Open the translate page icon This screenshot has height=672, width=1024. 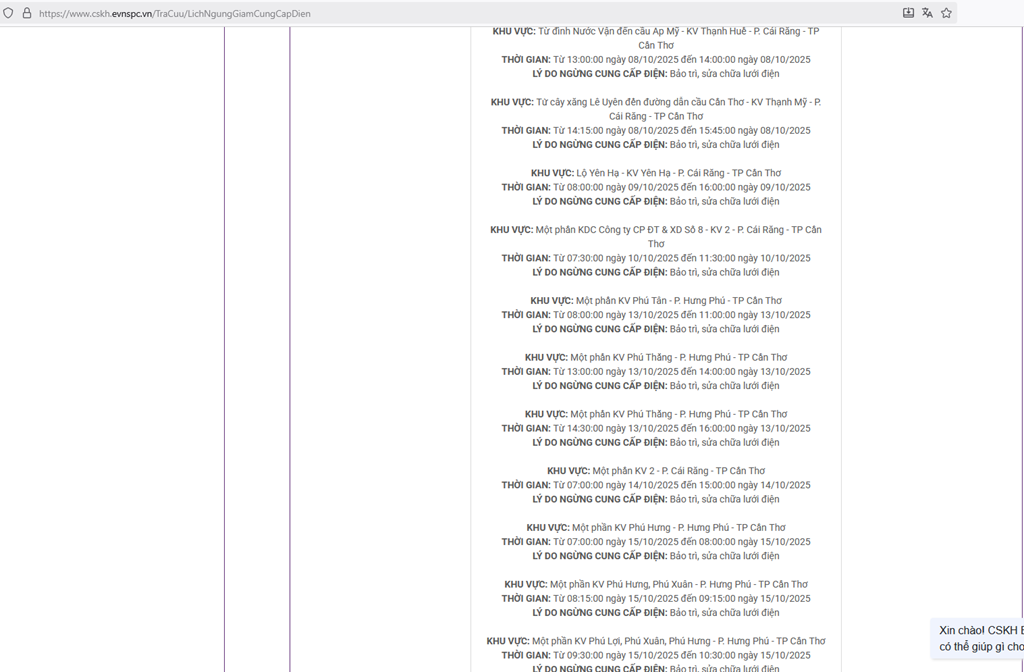tap(927, 13)
